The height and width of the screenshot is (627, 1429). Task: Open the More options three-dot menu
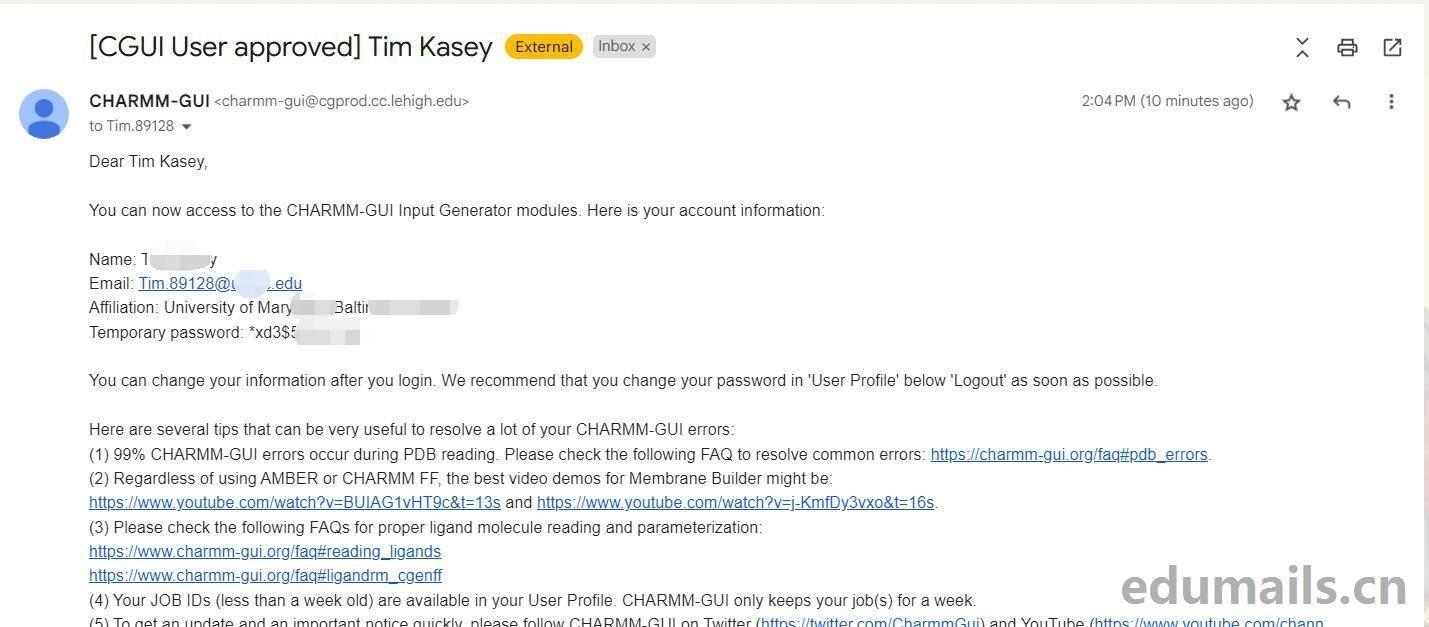(x=1391, y=102)
